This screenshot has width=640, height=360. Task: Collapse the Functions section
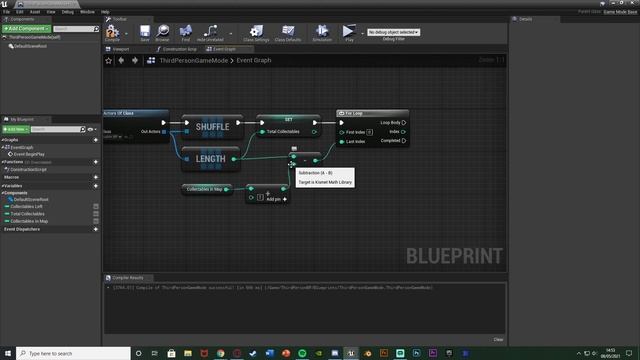coord(2,162)
